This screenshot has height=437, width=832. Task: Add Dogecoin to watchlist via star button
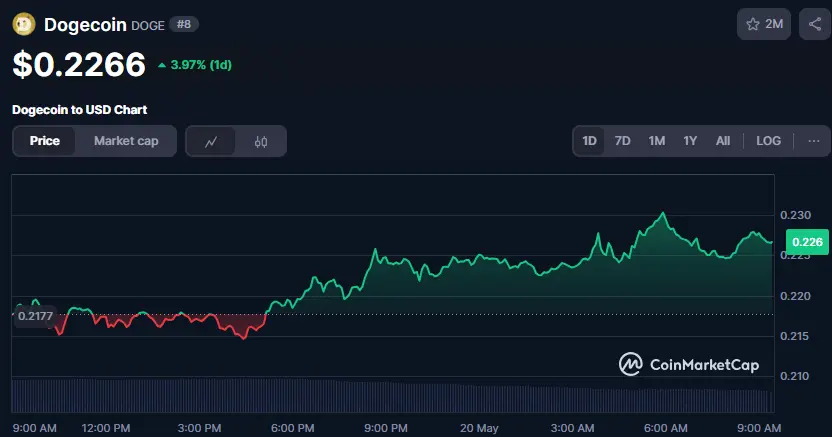[x=764, y=24]
